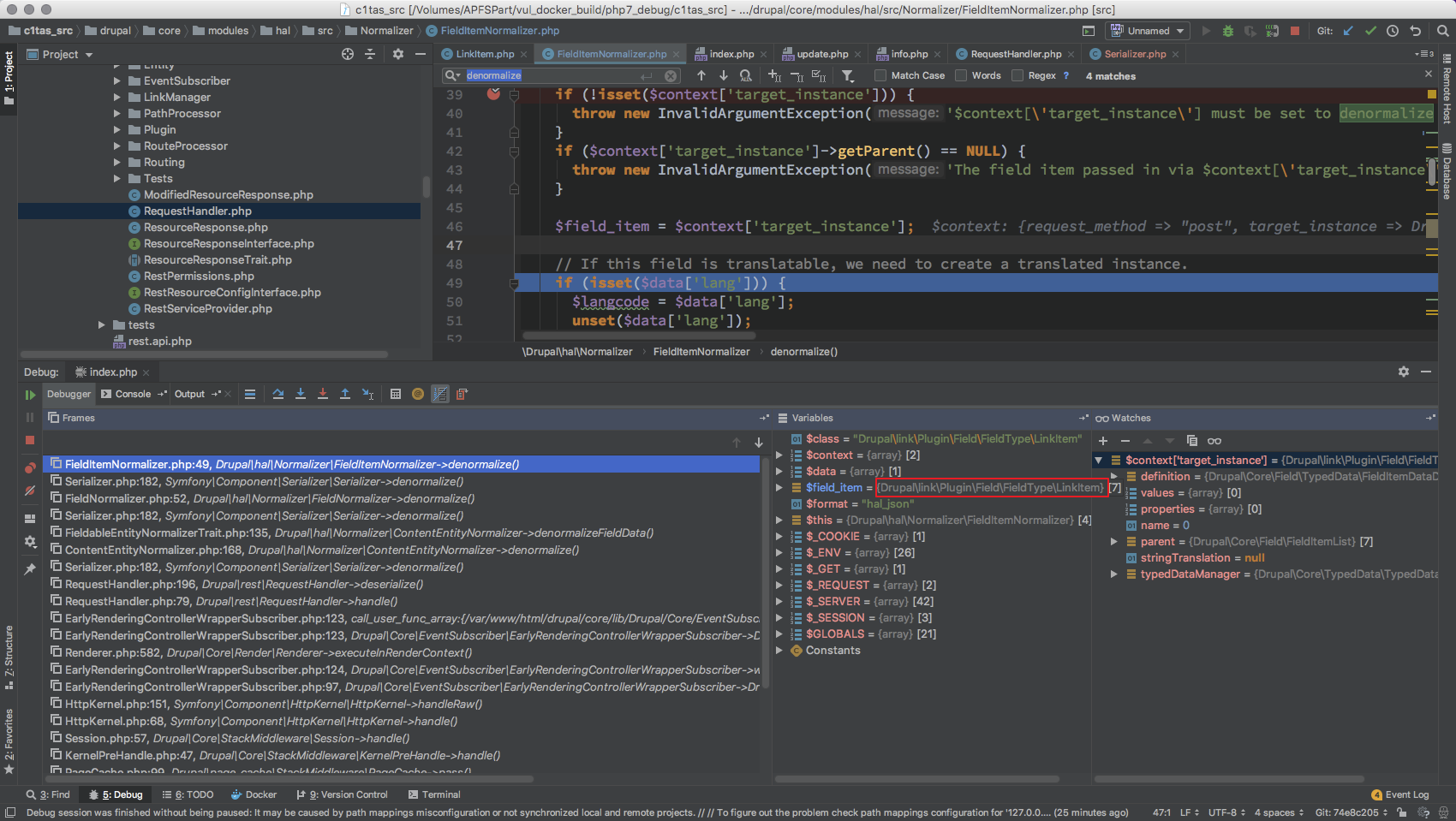
Task: Expand the $_SERVER variable node
Action: click(x=779, y=602)
